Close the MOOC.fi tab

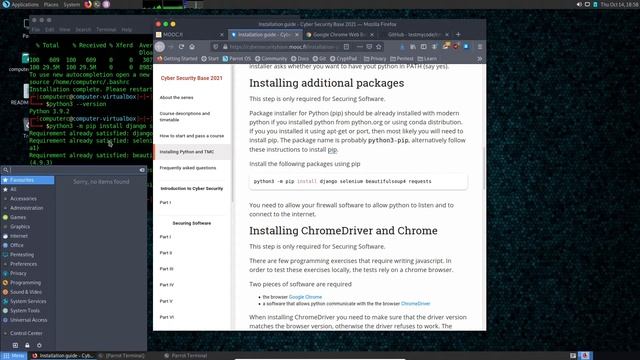click(222, 35)
